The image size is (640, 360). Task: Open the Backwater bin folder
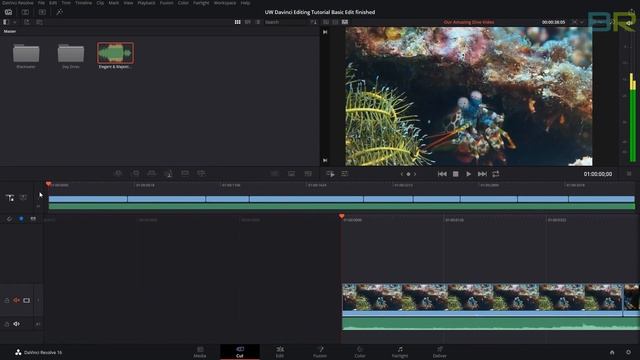26,53
